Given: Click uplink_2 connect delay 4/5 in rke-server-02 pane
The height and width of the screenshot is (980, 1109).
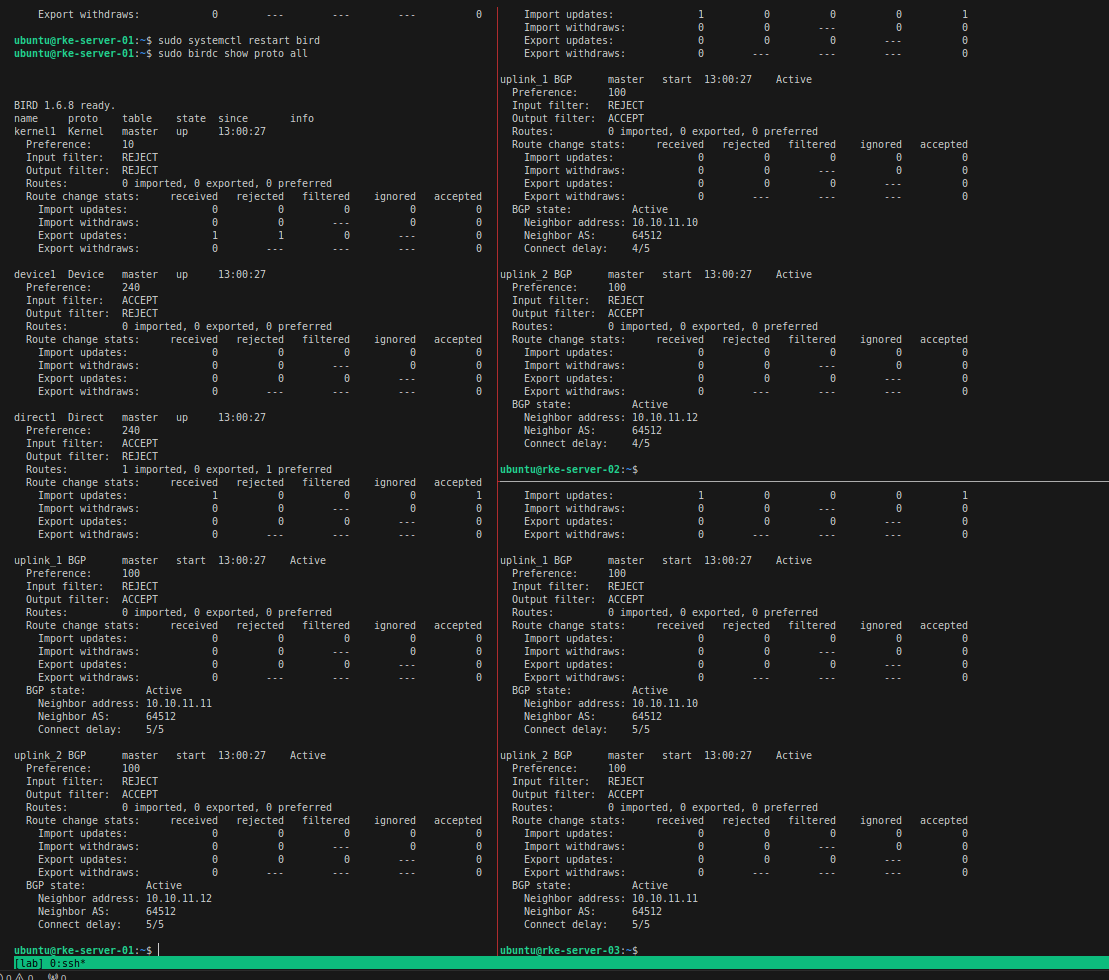Looking at the screenshot, I should (640, 443).
